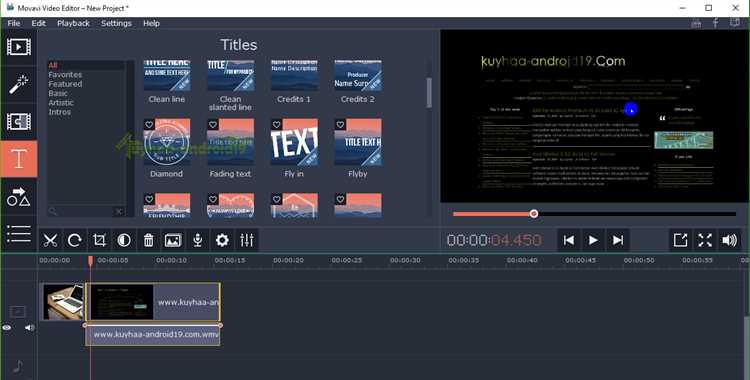The image size is (750, 380).
Task: Open Clip Properties gear icon
Action: 222,240
